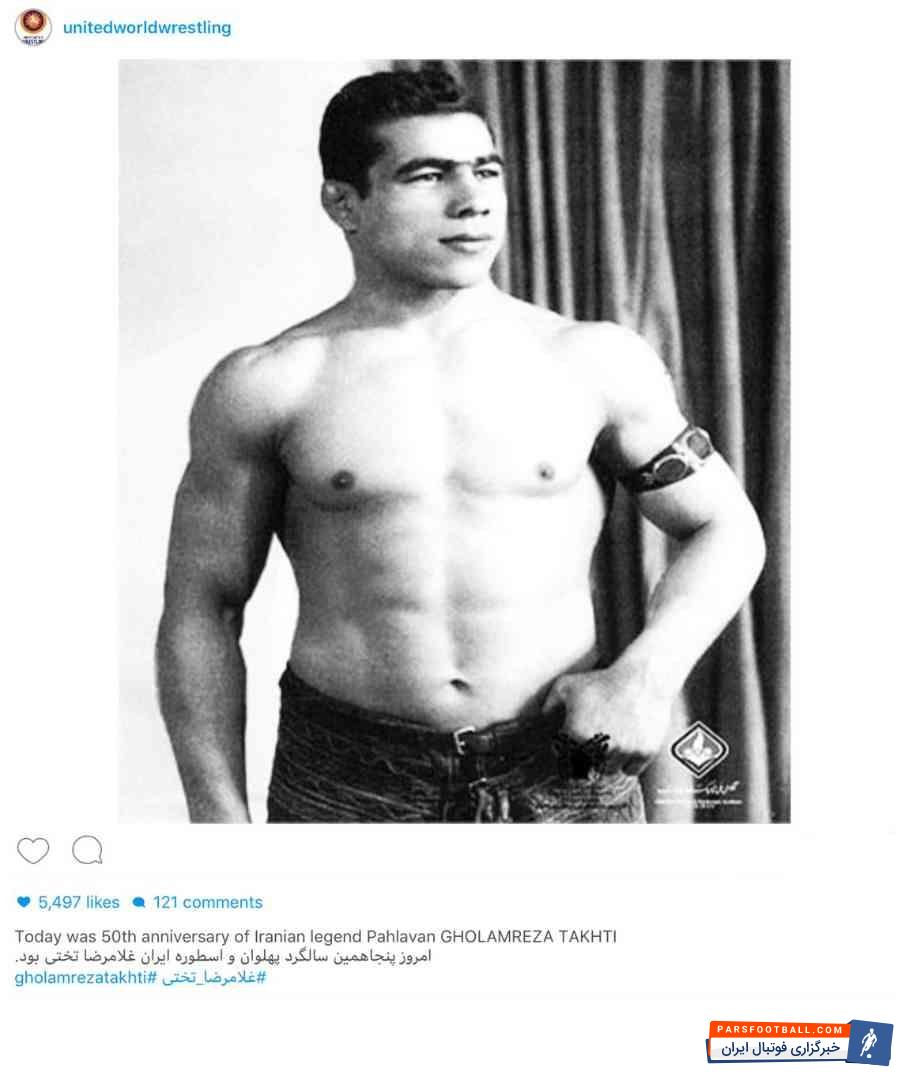909x1082 pixels.
Task: Click the soccer player icon in Parsfootball badge
Action: point(870,1043)
